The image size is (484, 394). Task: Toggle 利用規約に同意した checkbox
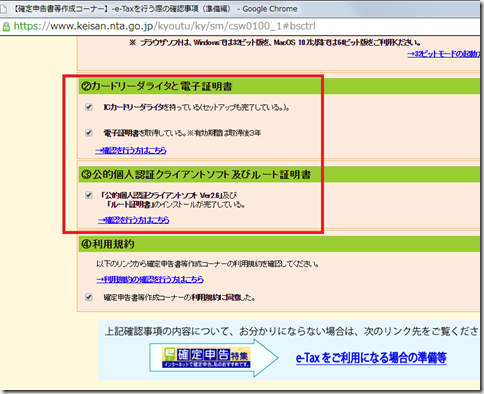pyautogui.click(x=89, y=297)
